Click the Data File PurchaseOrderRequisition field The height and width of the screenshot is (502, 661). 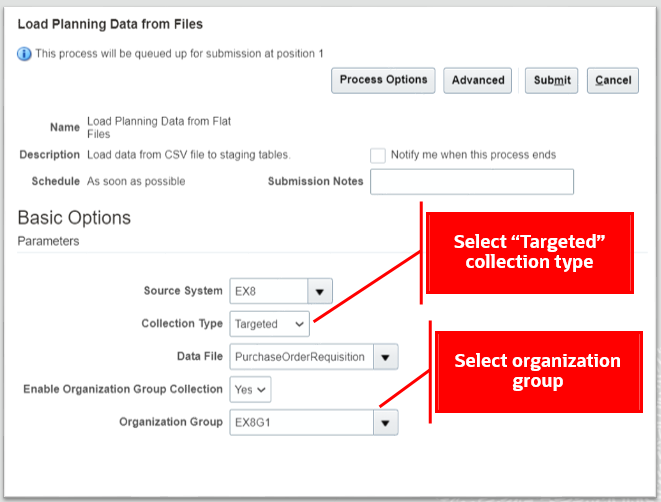coord(301,357)
